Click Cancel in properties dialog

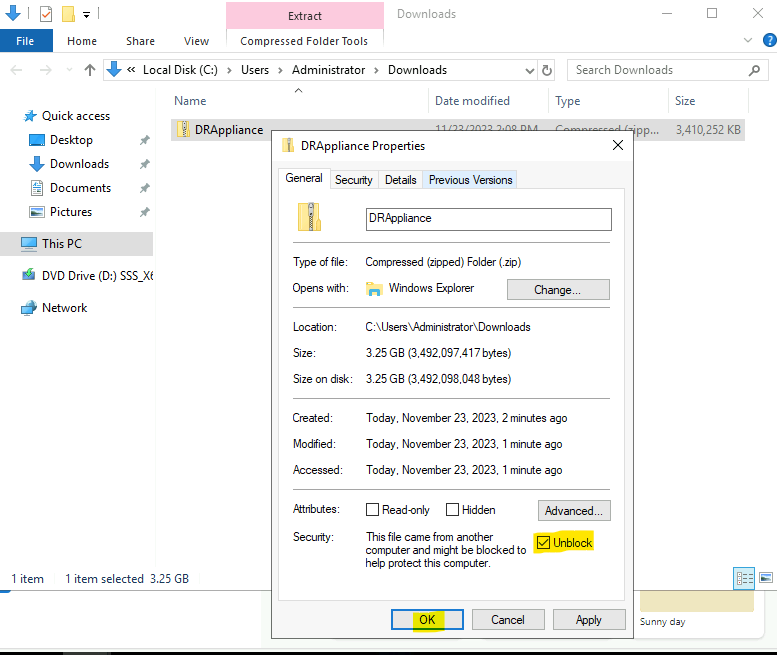pyautogui.click(x=508, y=620)
